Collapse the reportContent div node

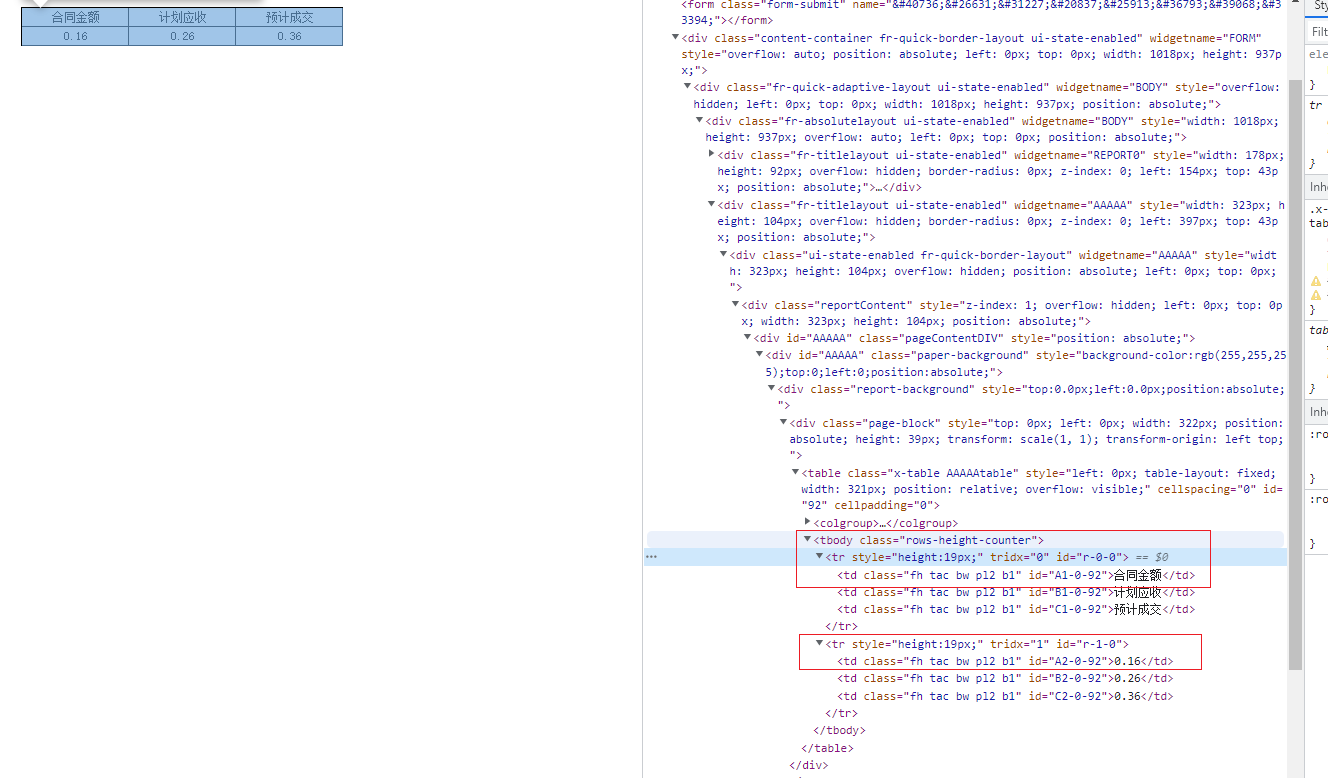point(735,305)
